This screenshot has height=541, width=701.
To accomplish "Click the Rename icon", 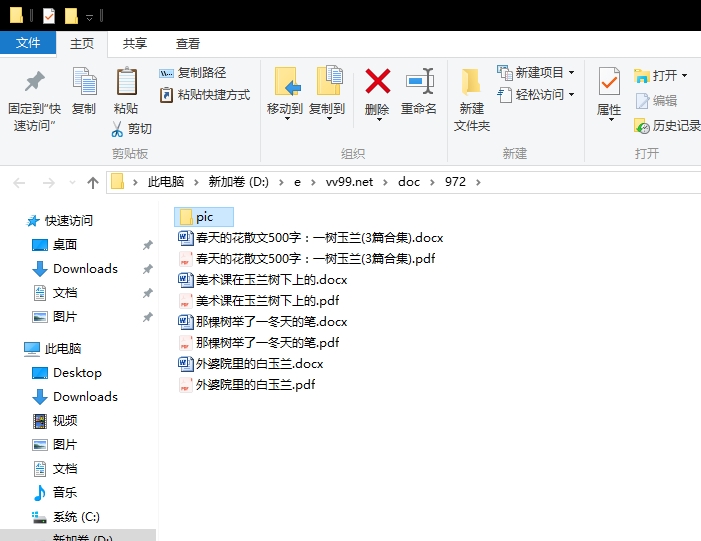I will 420,81.
